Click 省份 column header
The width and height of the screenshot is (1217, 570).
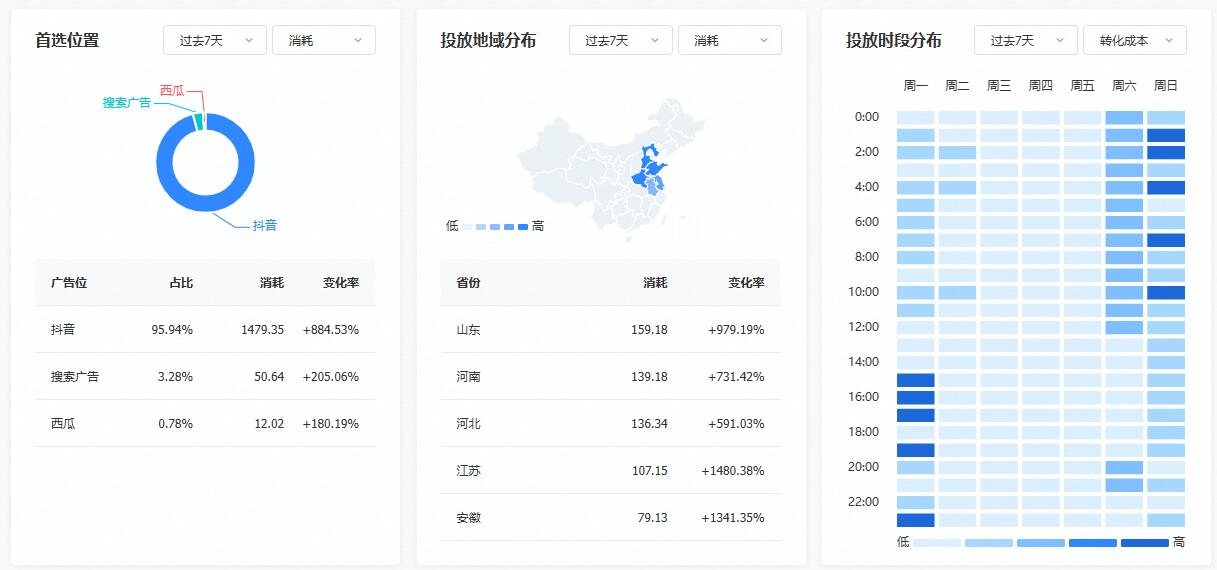point(469,283)
